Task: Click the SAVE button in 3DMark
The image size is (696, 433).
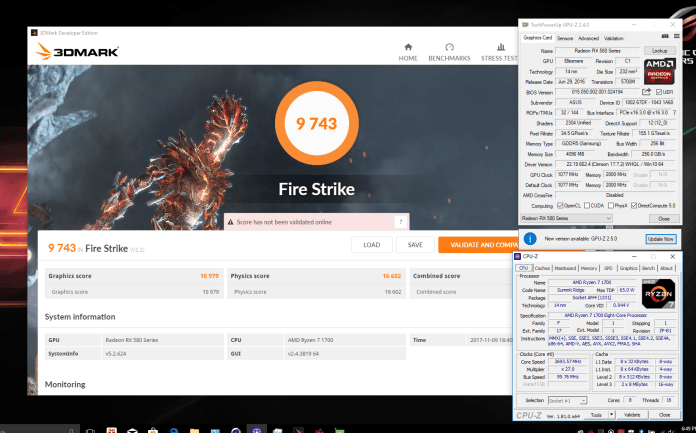Action: click(x=415, y=245)
